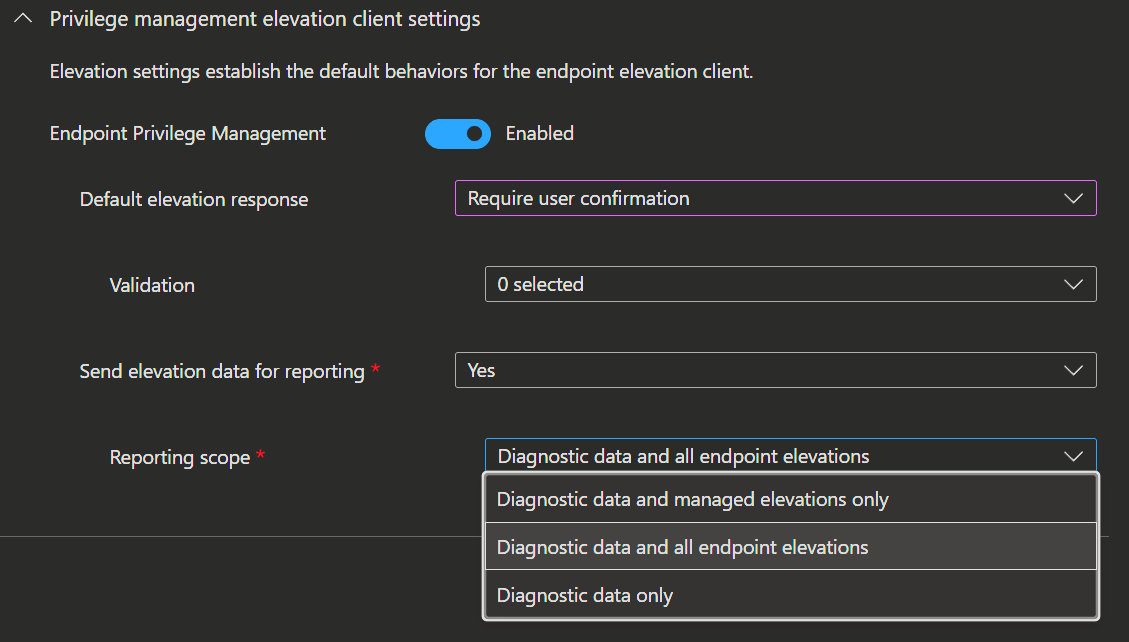Click the elevation settings description text
The width and height of the screenshot is (1129, 642).
click(x=401, y=72)
